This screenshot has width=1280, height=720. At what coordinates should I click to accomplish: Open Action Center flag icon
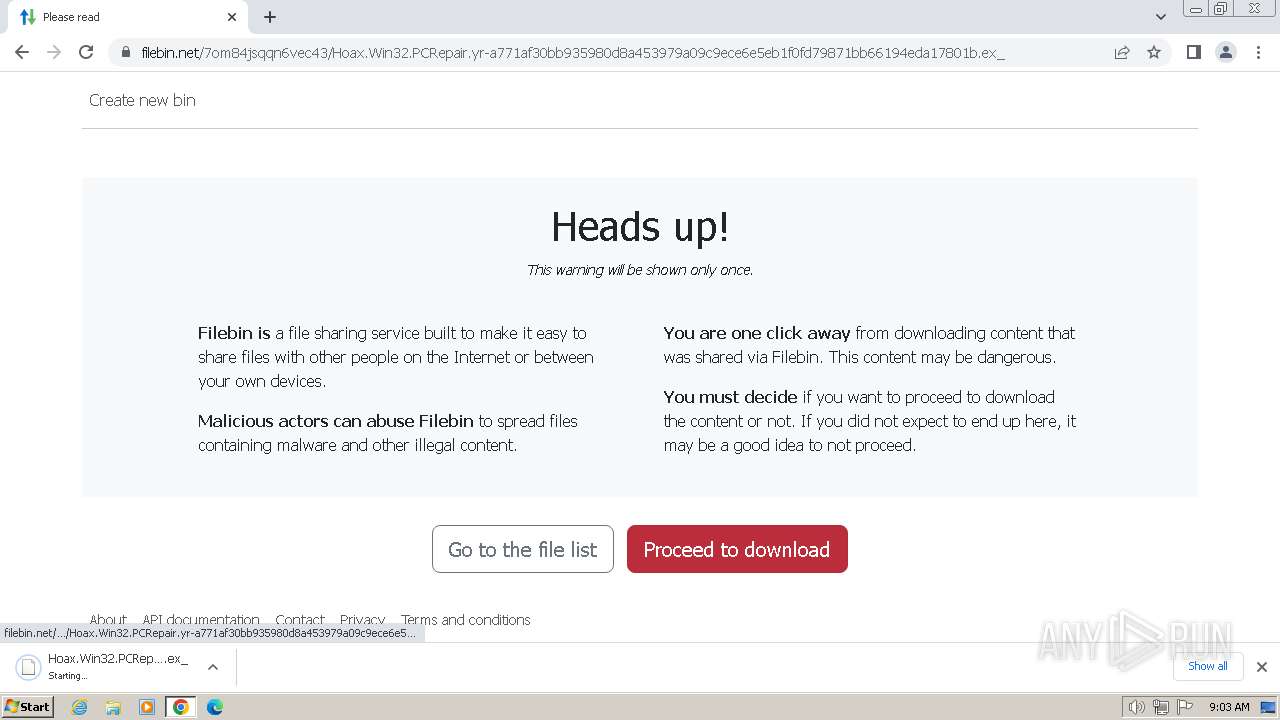(1185, 707)
